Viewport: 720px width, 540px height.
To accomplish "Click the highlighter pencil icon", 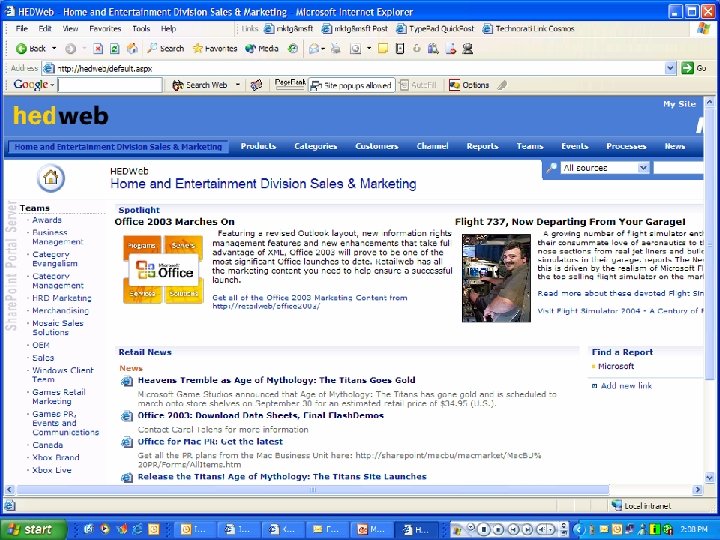I will coord(502,85).
